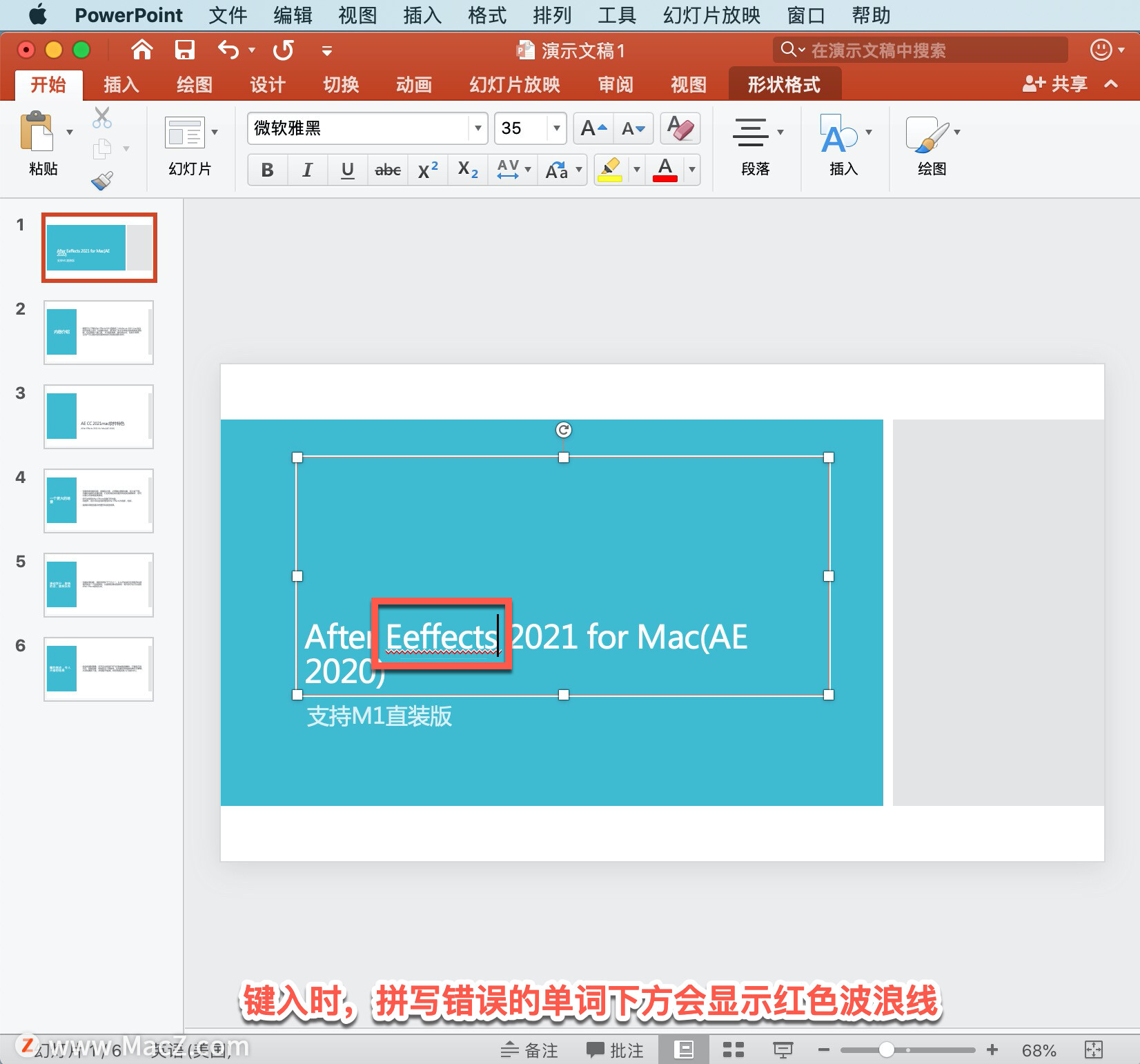Open the Paste clipboard icon
The height and width of the screenshot is (1064, 1140).
pyautogui.click(x=37, y=131)
